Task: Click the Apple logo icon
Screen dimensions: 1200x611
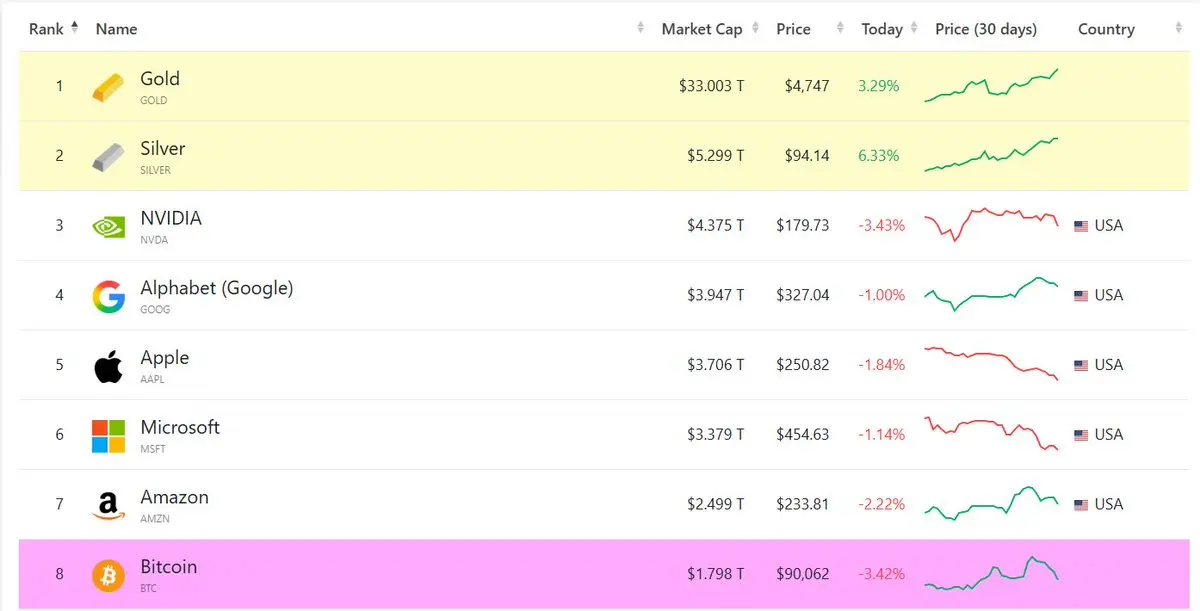Action: coord(109,366)
